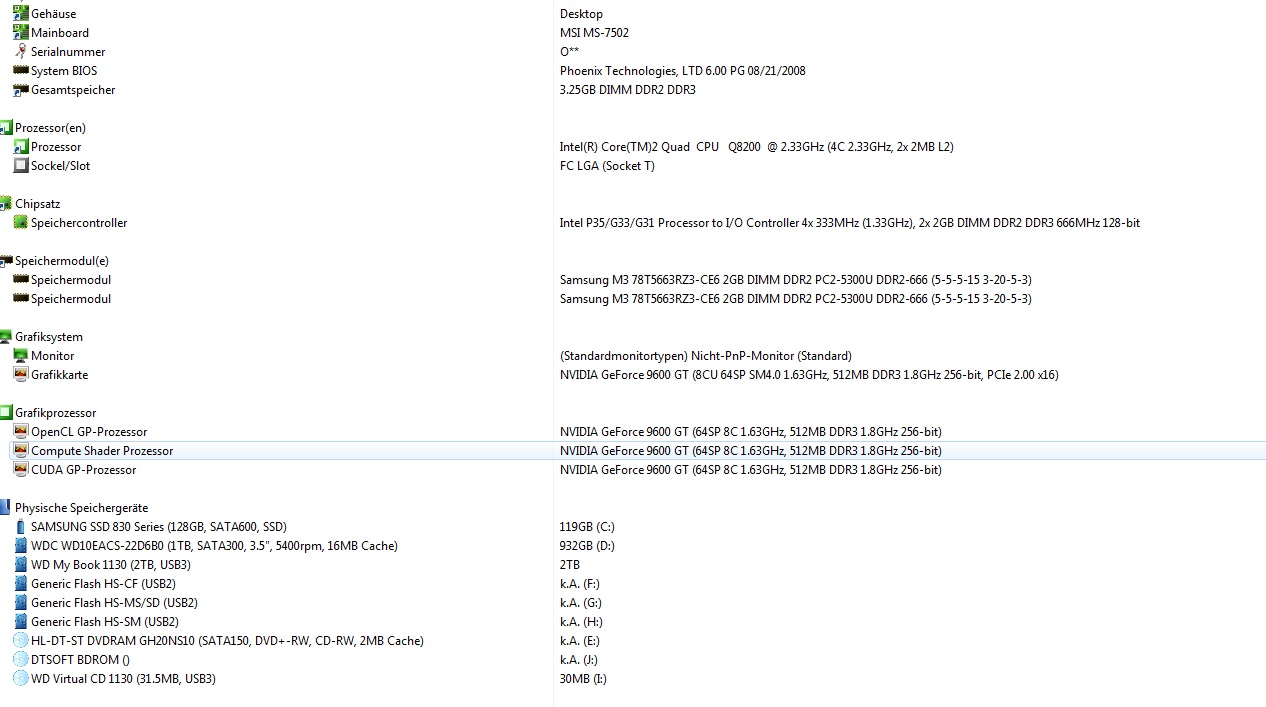
Task: Click the Sockel/Slot label
Action: point(60,166)
